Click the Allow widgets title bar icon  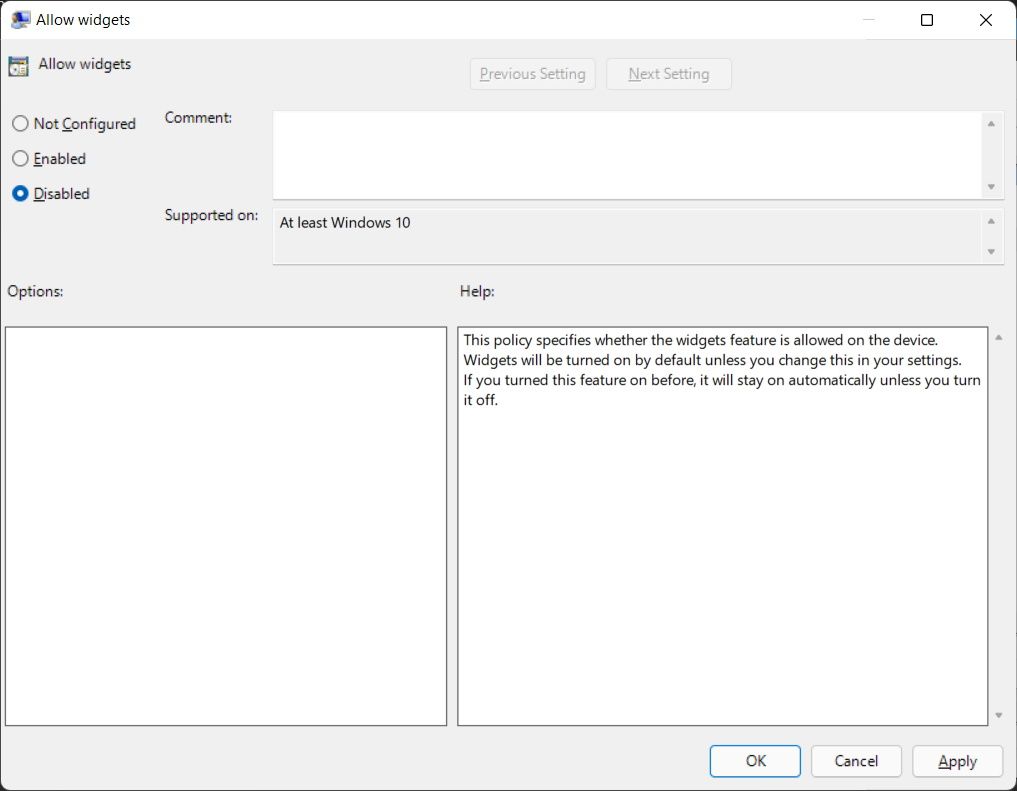pos(19,20)
